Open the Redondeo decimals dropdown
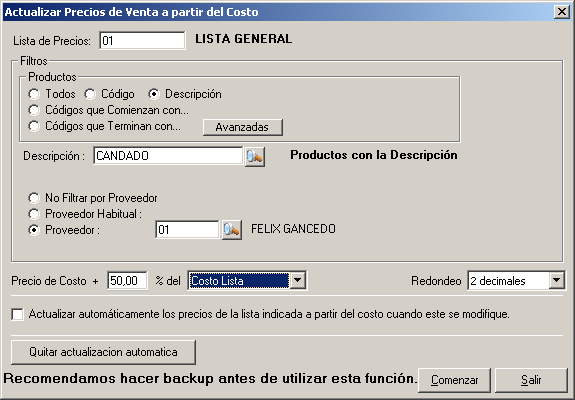 556,280
